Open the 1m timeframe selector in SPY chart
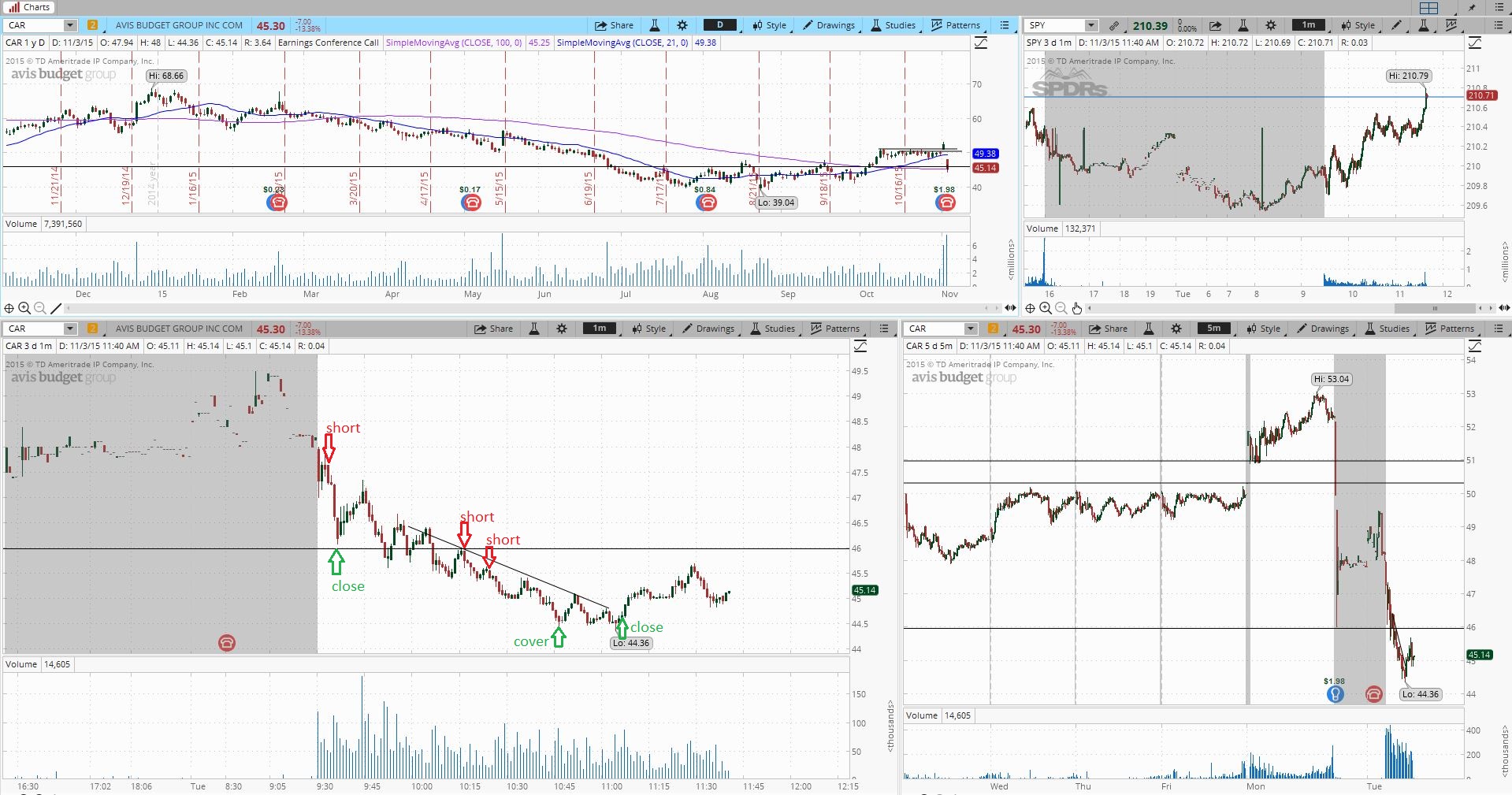1512x795 pixels. tap(1309, 25)
